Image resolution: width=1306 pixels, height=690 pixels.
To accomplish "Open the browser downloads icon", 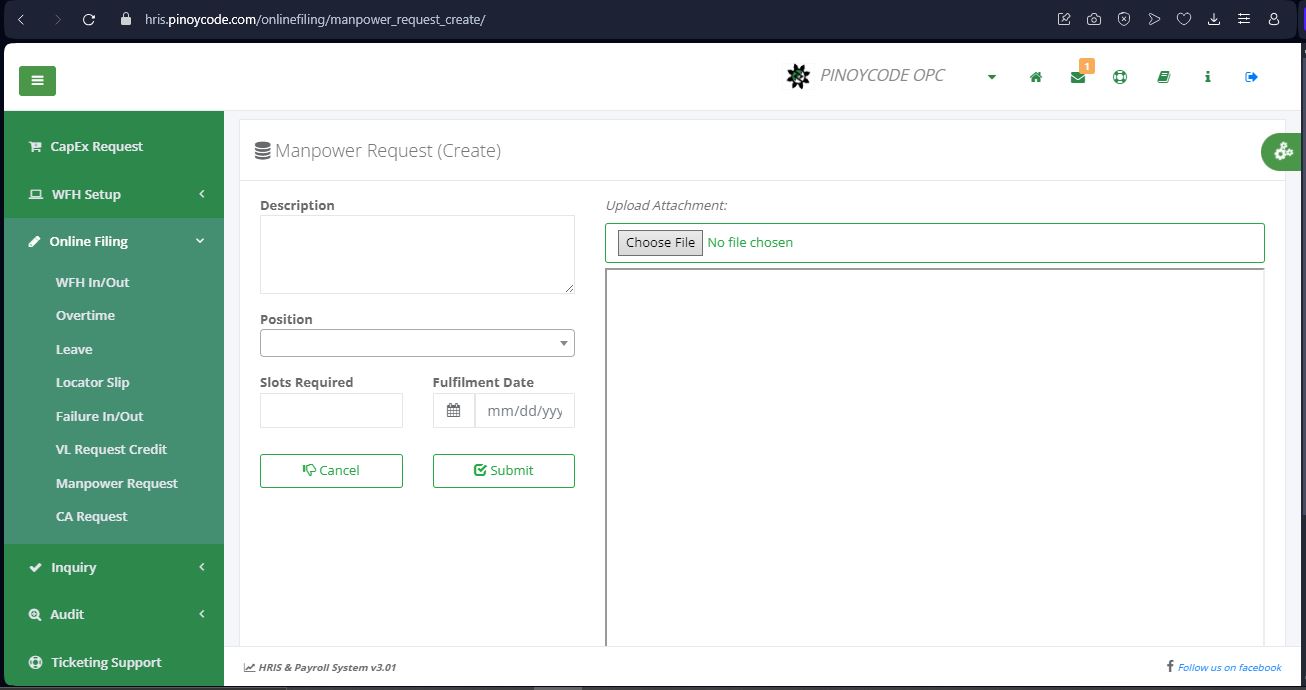I will click(x=1214, y=19).
